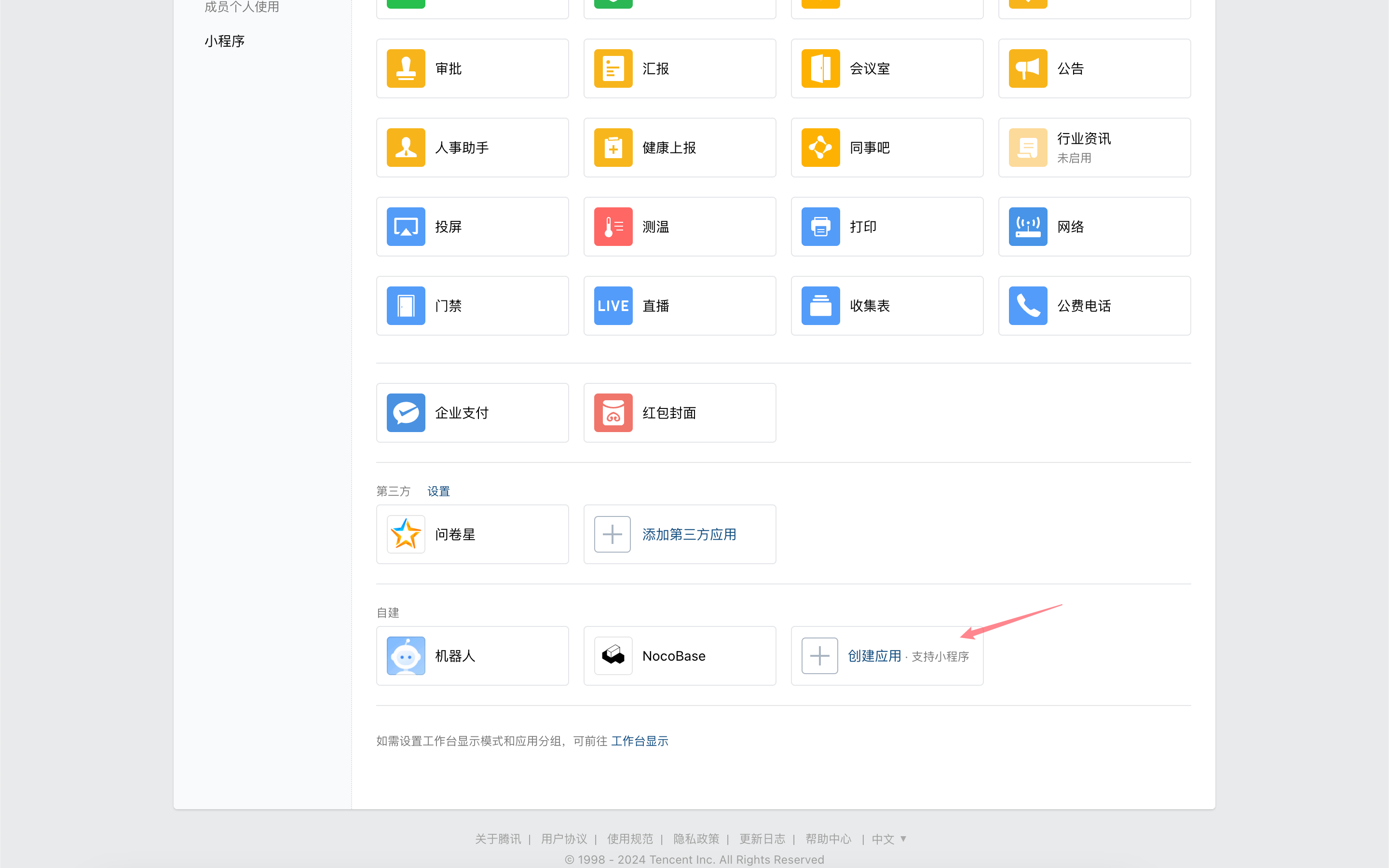This screenshot has width=1389, height=868.
Task: Open the 会议室 meeting room icon
Action: pos(820,68)
